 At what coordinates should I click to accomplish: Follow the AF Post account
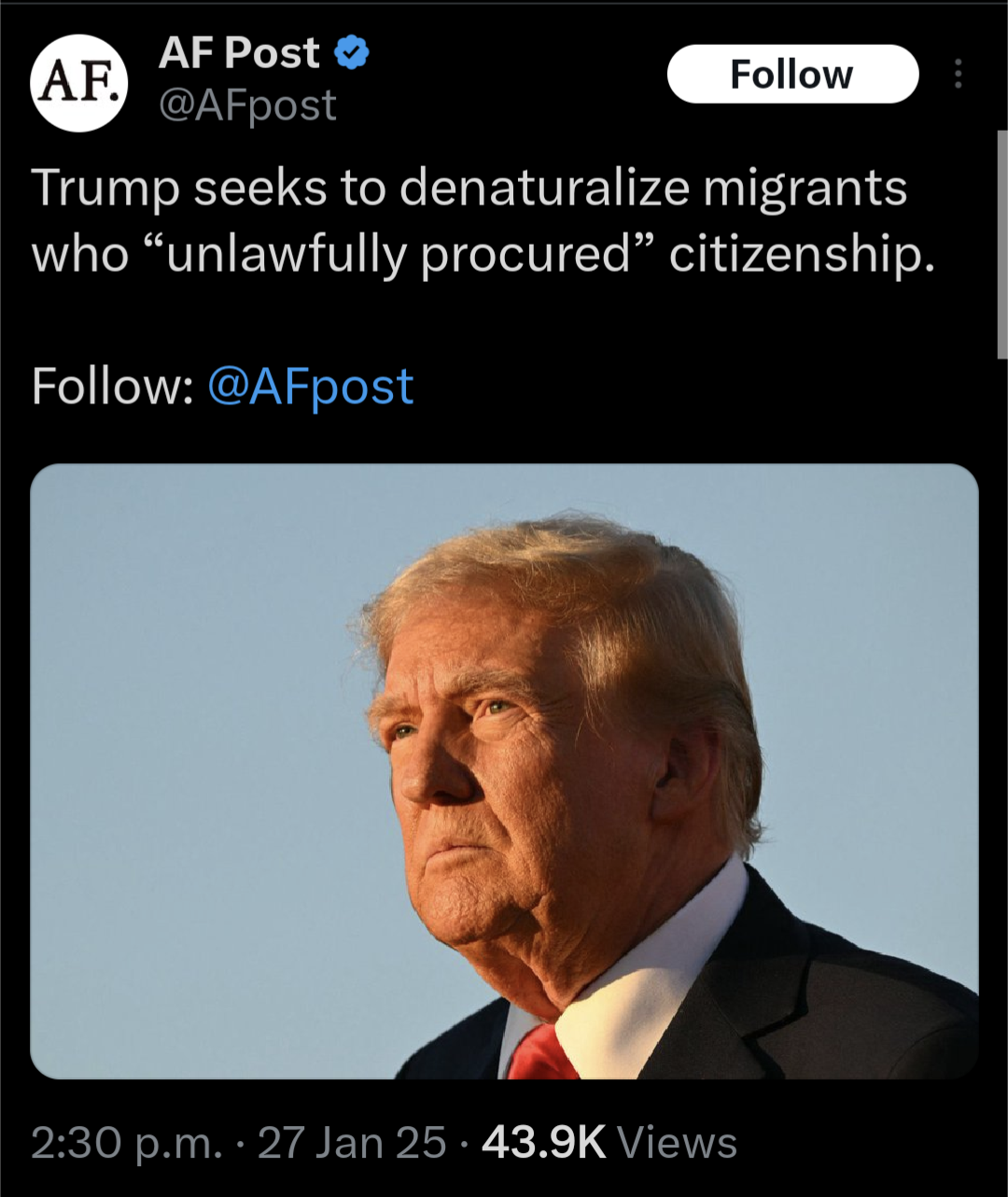pyautogui.click(x=792, y=74)
